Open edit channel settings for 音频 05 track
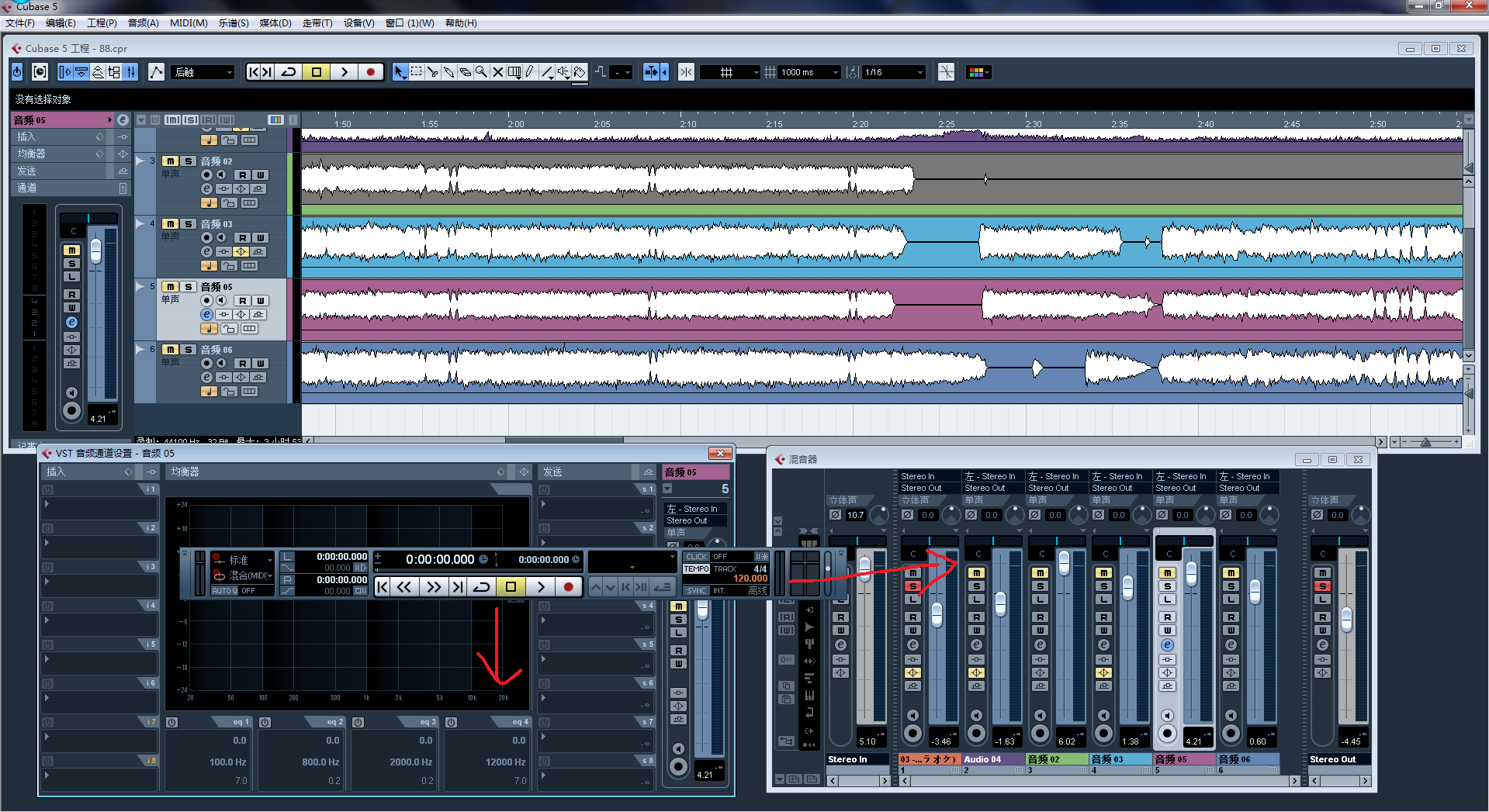The image size is (1489, 812). (206, 315)
